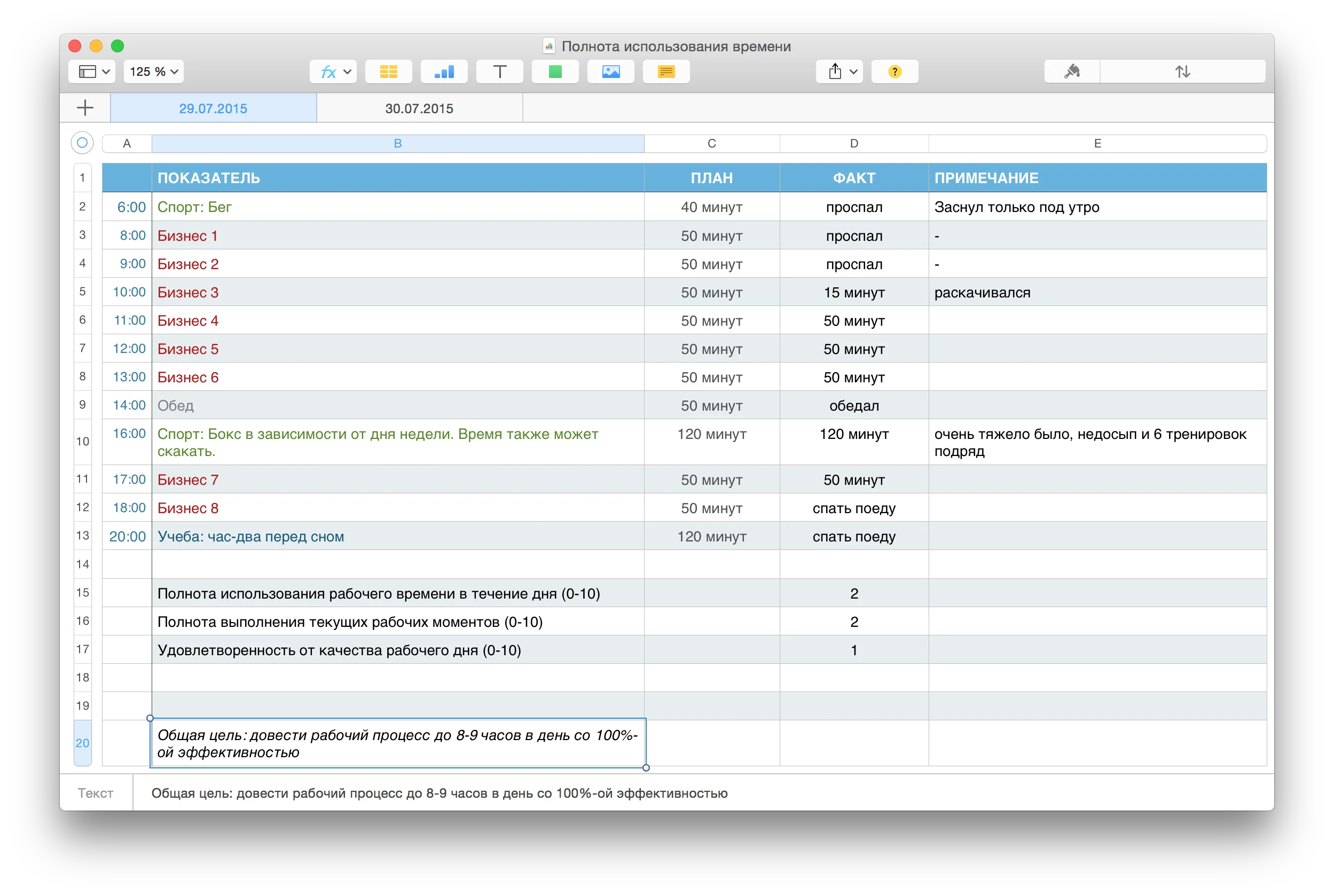The height and width of the screenshot is (896, 1334).
Task: Switch to the 30.07.2015 sheet tab
Action: [419, 108]
